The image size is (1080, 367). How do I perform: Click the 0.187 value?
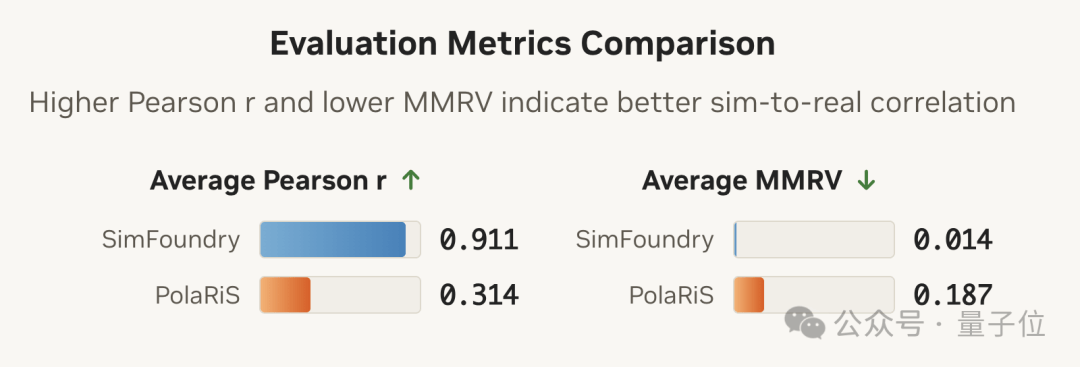pos(953,295)
